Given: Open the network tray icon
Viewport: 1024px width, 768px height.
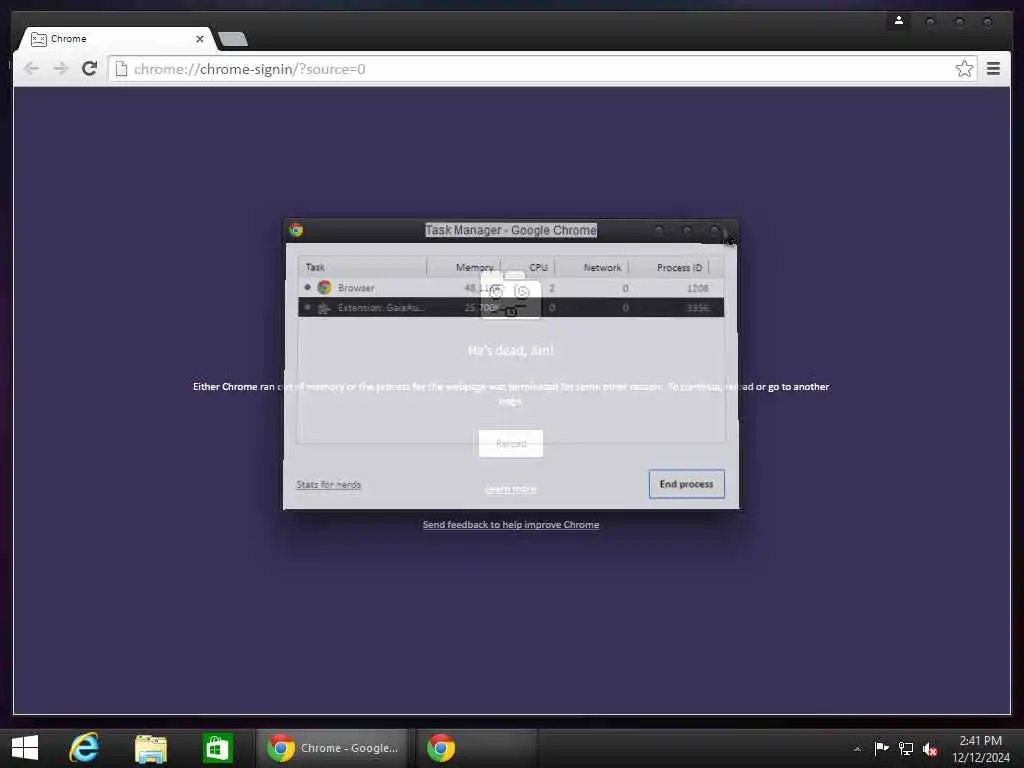Looking at the screenshot, I should pyautogui.click(x=906, y=748).
